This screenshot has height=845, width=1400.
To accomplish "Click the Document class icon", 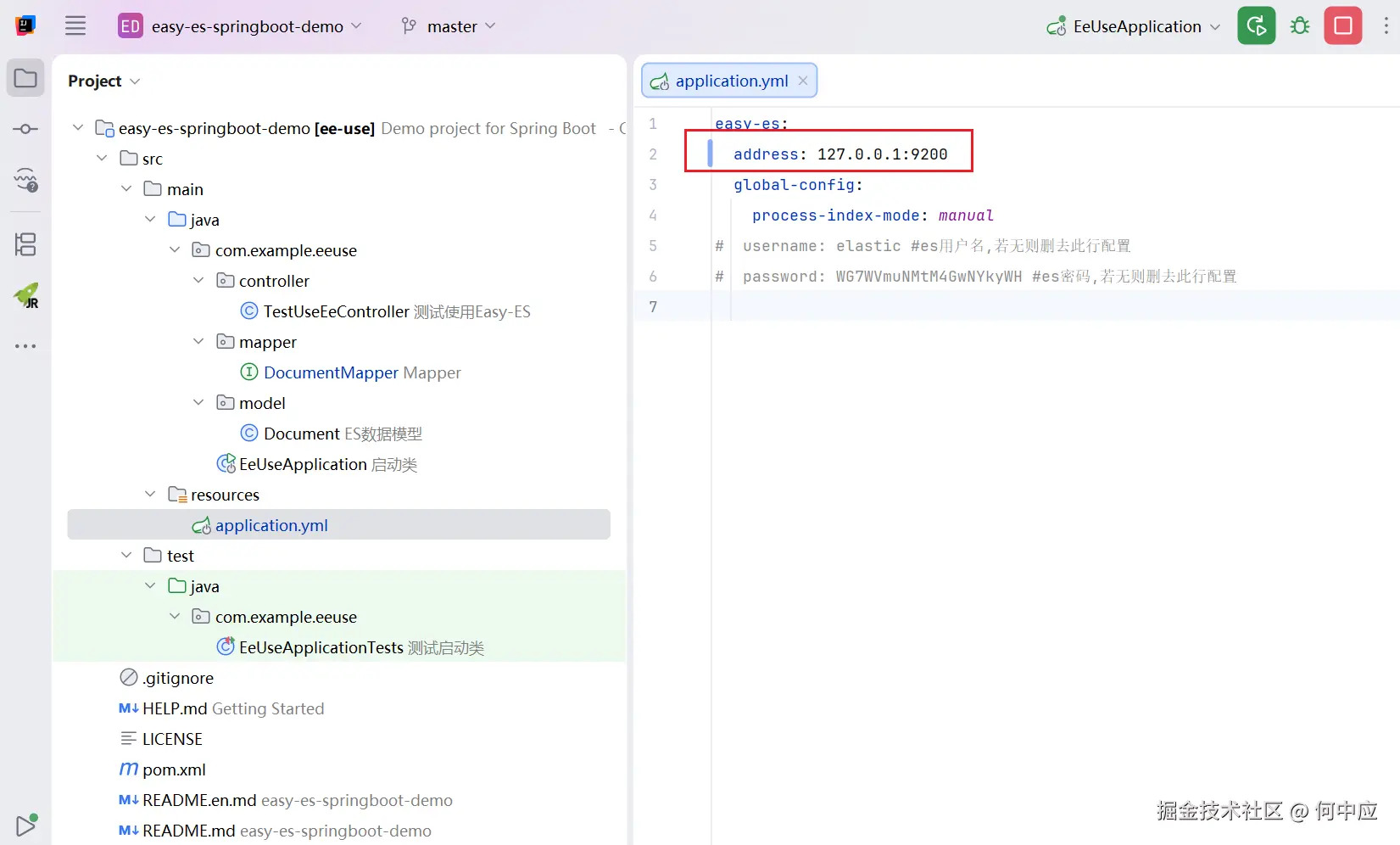I will 249,433.
